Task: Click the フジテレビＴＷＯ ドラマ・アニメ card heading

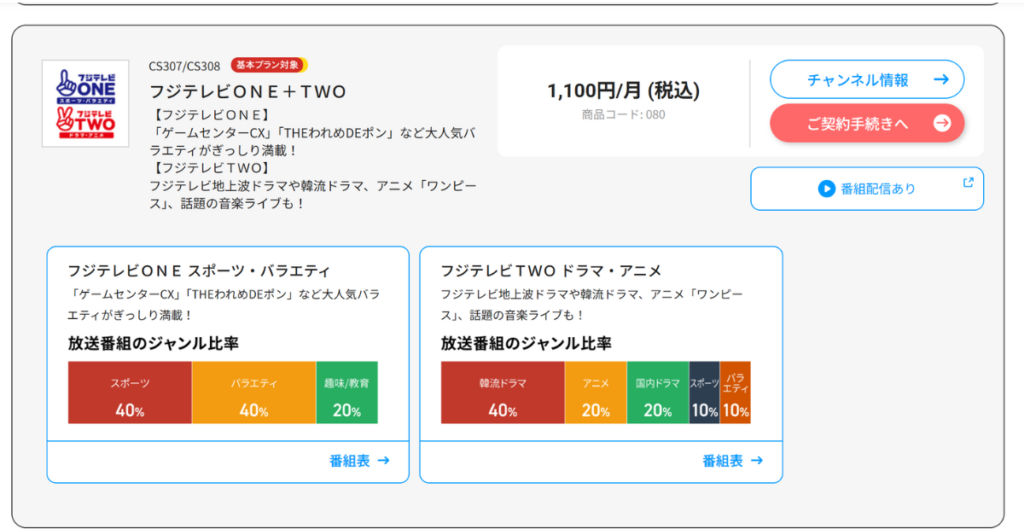Action: [x=551, y=271]
